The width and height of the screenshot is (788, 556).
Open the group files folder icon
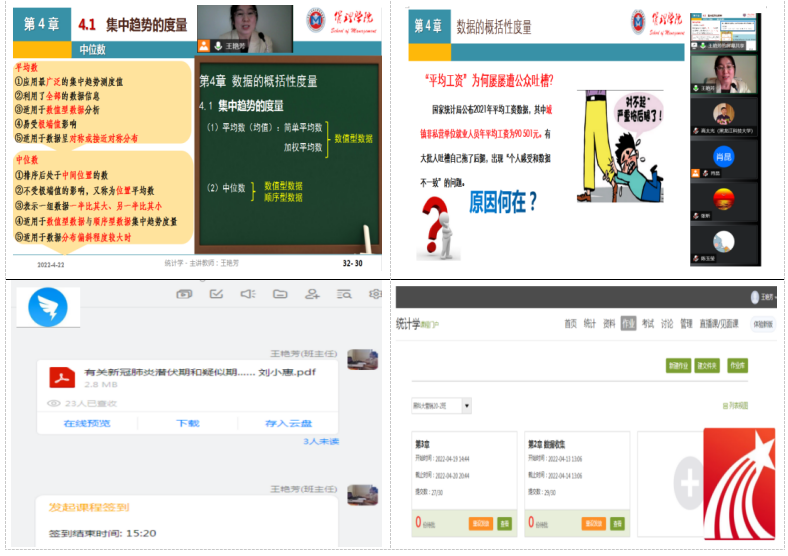280,294
